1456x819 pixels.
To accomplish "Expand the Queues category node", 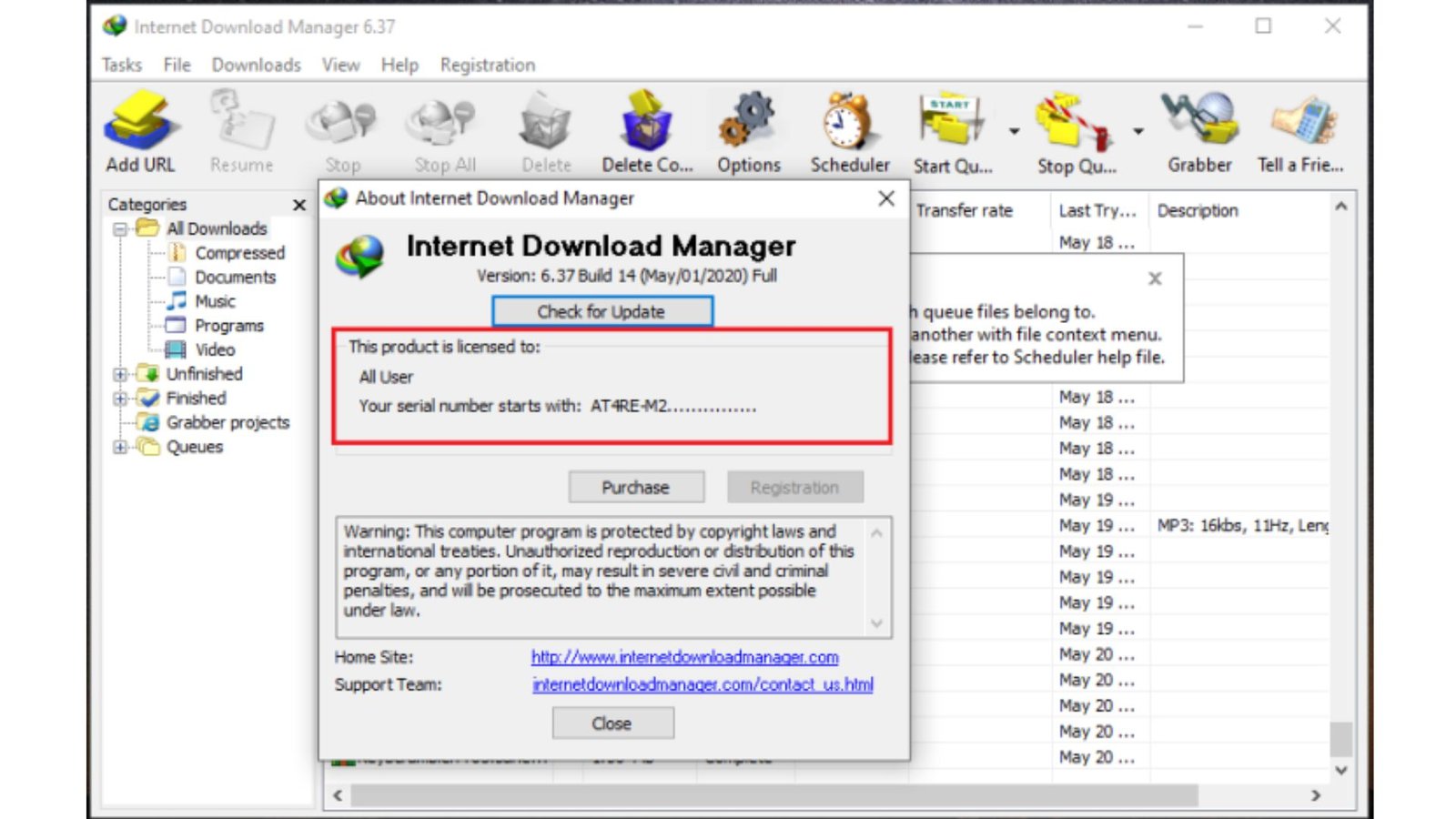I will pos(120,447).
